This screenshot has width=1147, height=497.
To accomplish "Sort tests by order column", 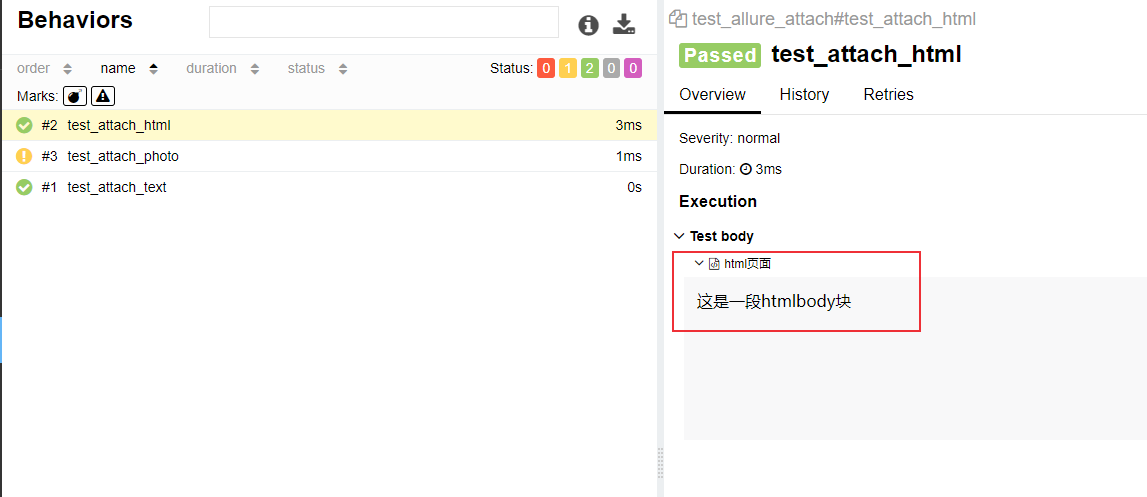I will [44, 69].
